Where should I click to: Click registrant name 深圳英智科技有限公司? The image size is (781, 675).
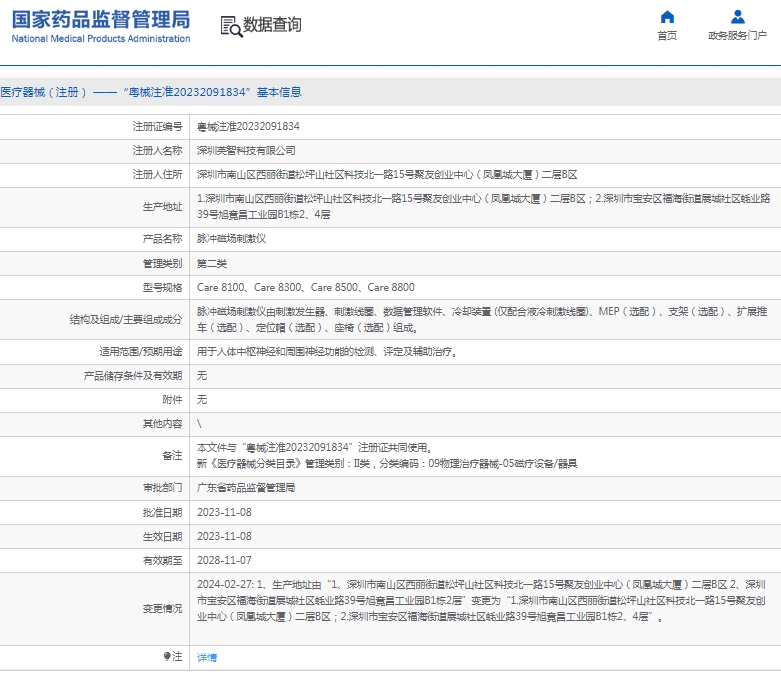pos(246,150)
